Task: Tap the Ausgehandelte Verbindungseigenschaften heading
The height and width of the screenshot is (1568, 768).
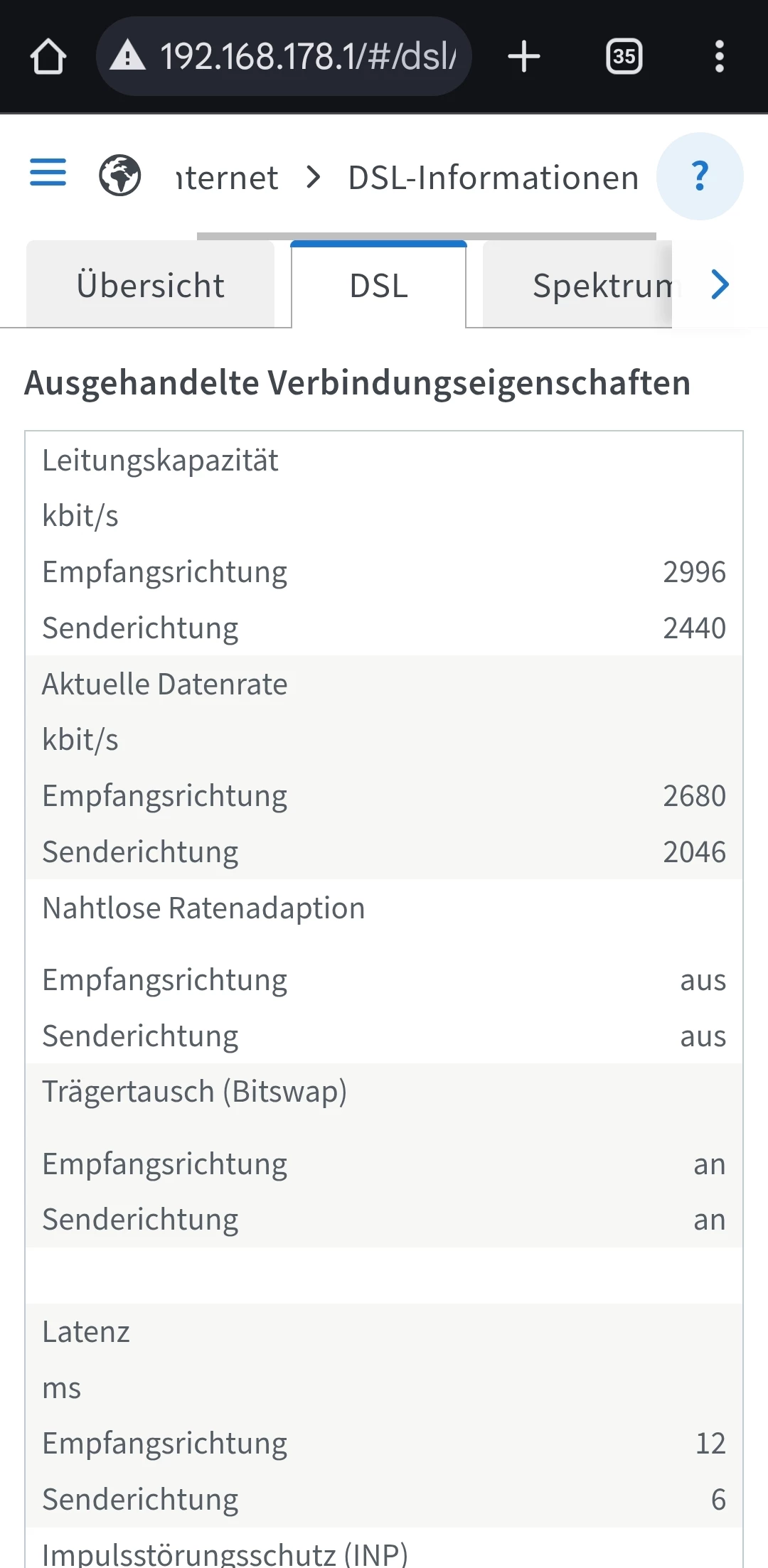Action: (x=358, y=383)
